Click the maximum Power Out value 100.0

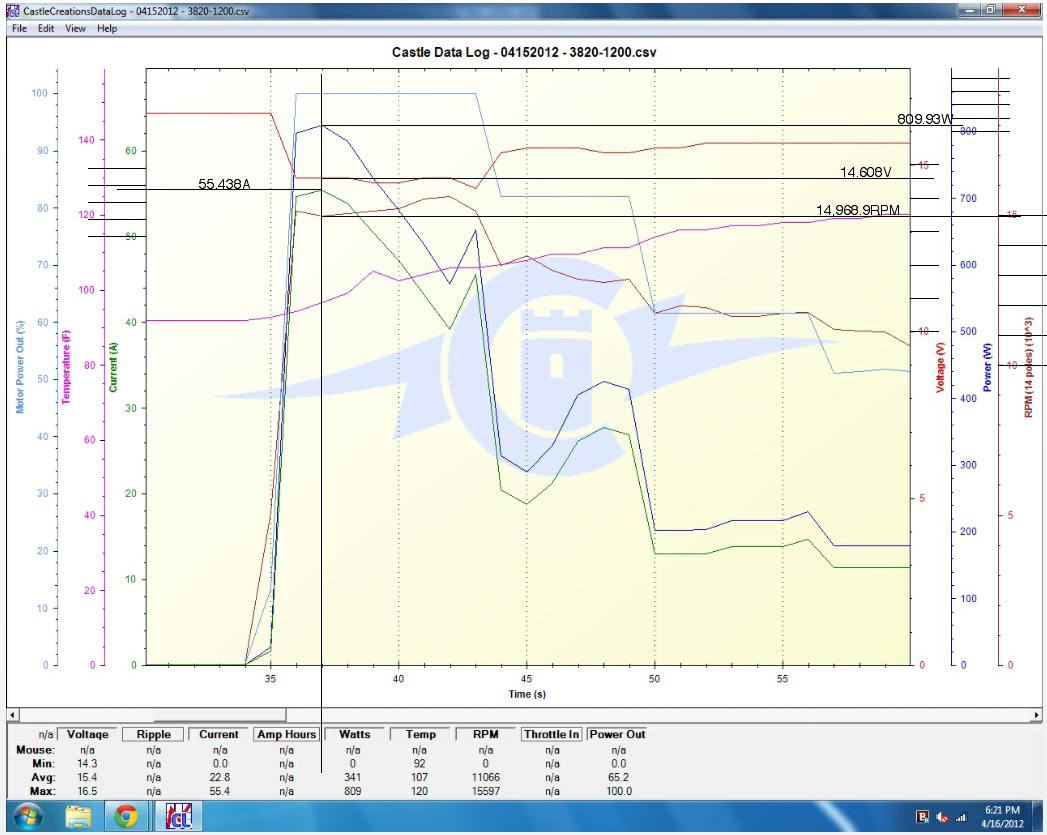[618, 792]
